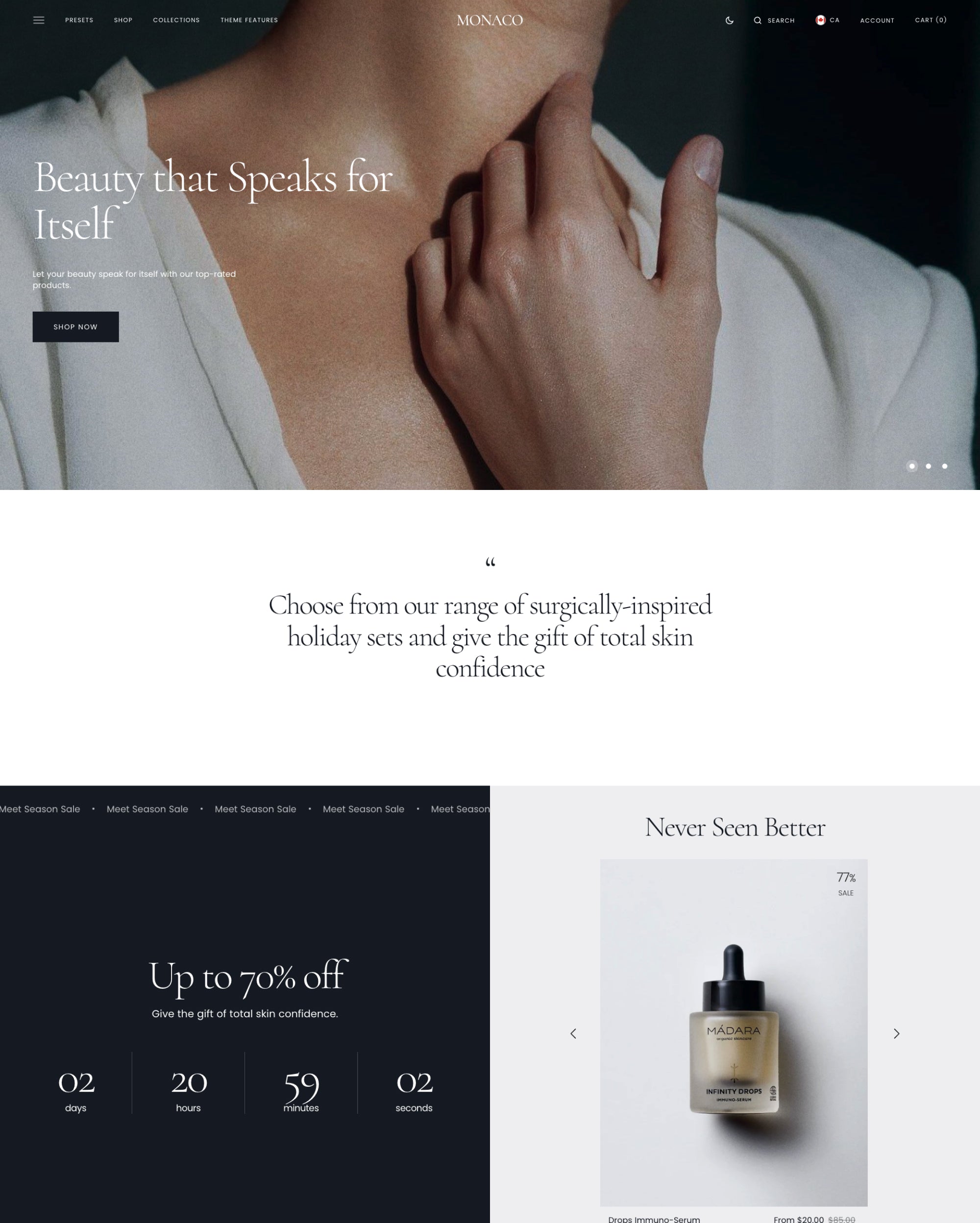
Task: Expand the Collections navigation dropdown
Action: tap(176, 19)
